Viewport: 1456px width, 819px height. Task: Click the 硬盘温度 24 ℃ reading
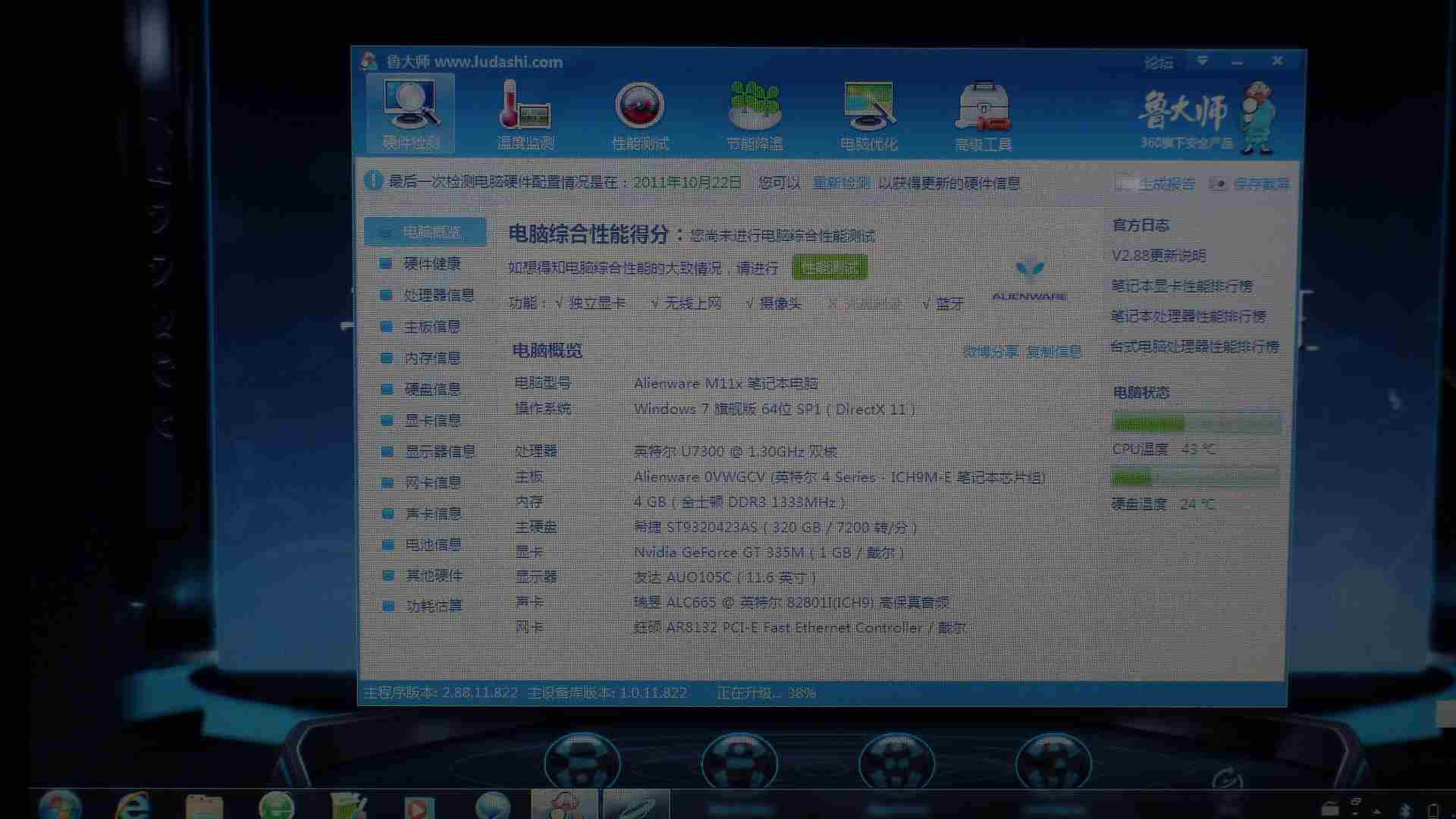coord(1163,504)
